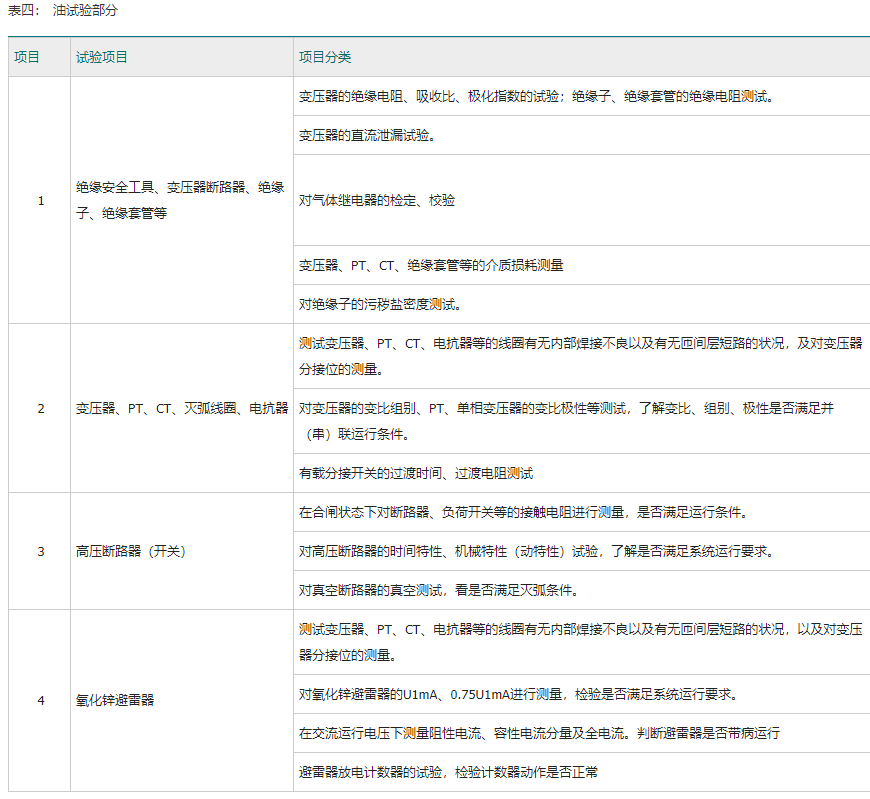
Task: Click the 项目 column header
Action: point(27,57)
